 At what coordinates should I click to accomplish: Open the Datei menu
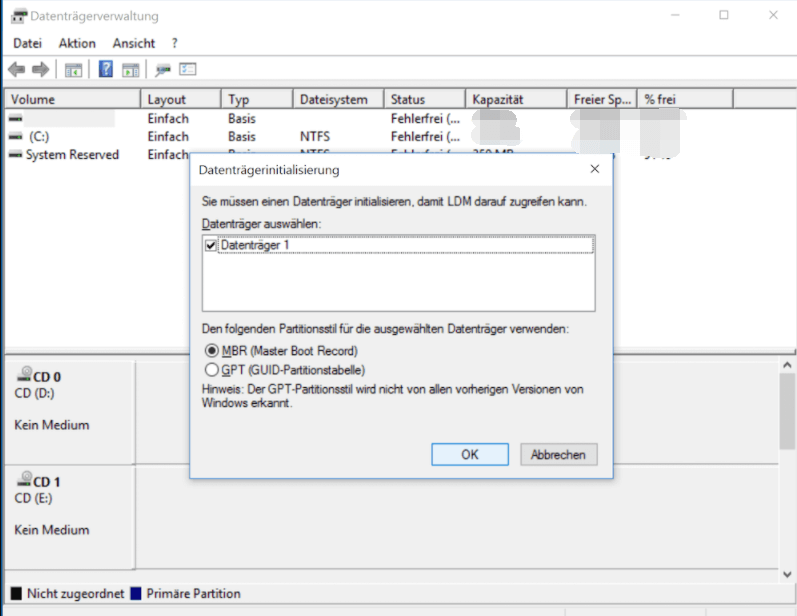pos(27,43)
